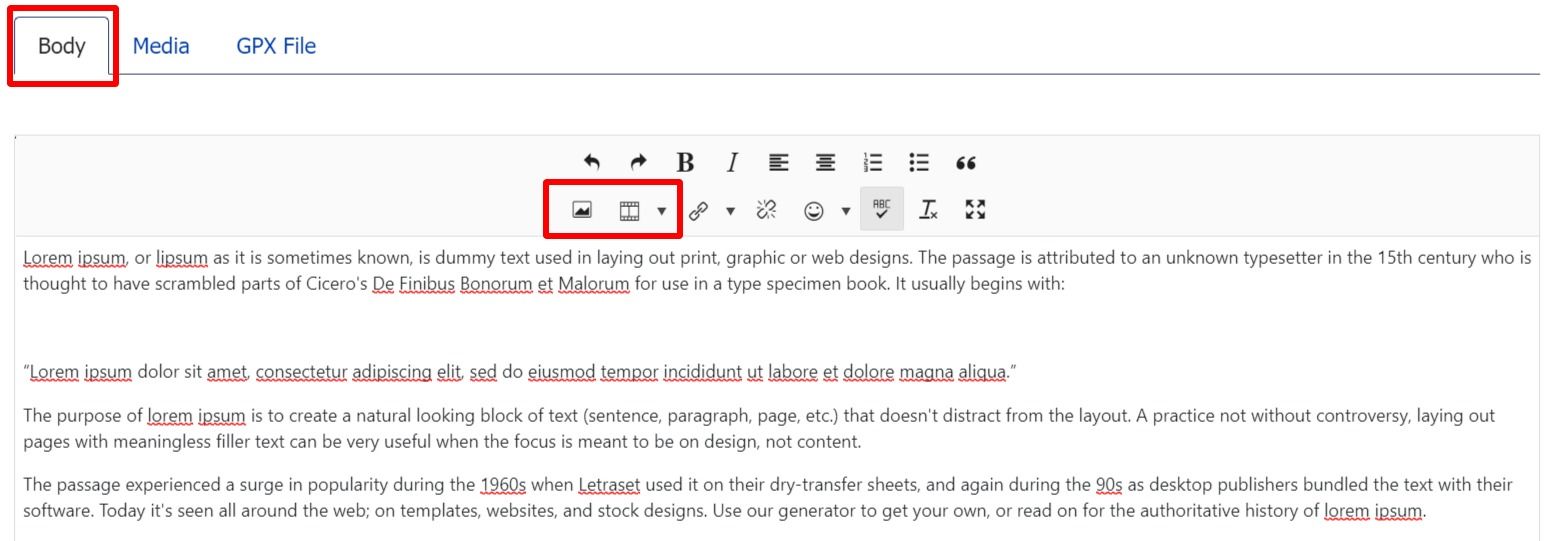The image size is (1556, 541).
Task: Apply Bold formatting
Action: pos(685,162)
